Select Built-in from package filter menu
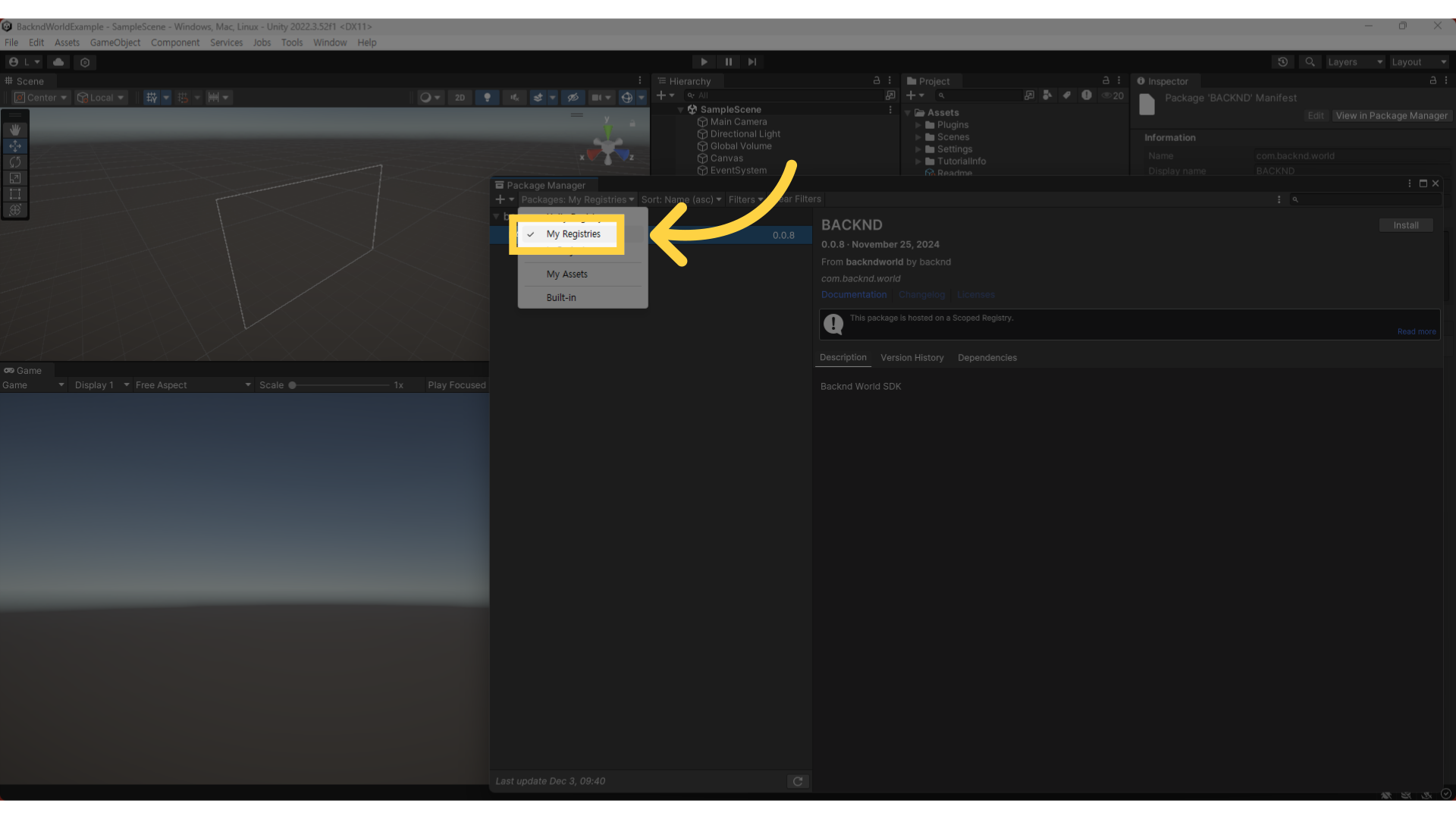The image size is (1456, 819). (x=561, y=297)
